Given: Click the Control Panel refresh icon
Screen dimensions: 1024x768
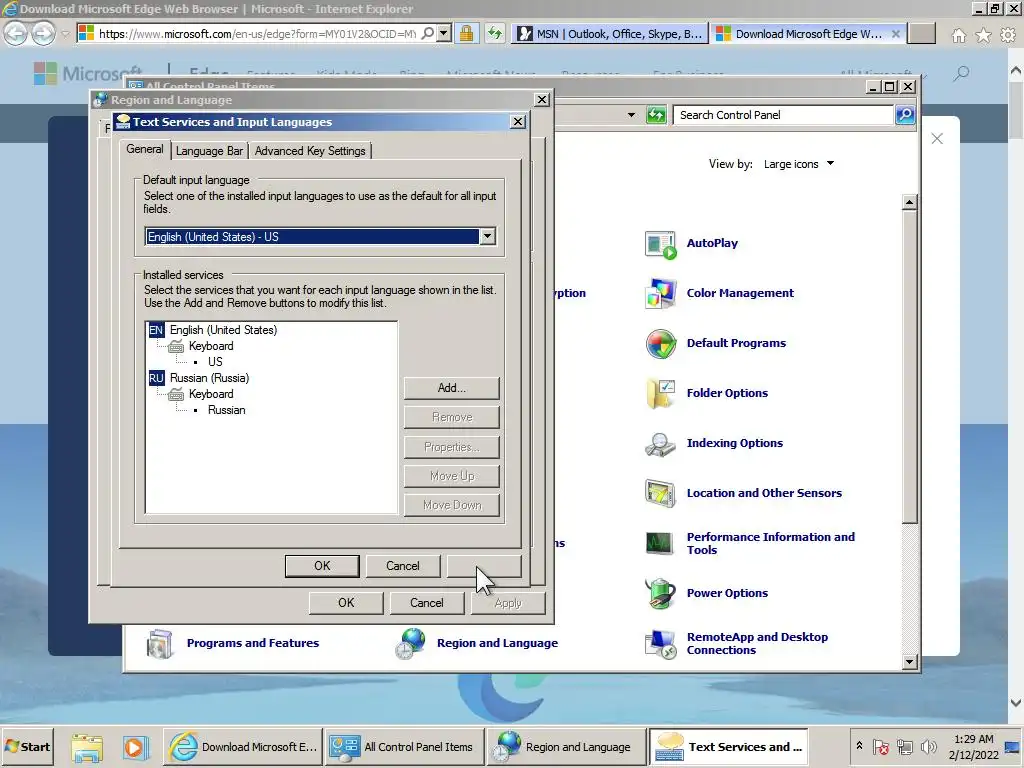Looking at the screenshot, I should [x=656, y=115].
